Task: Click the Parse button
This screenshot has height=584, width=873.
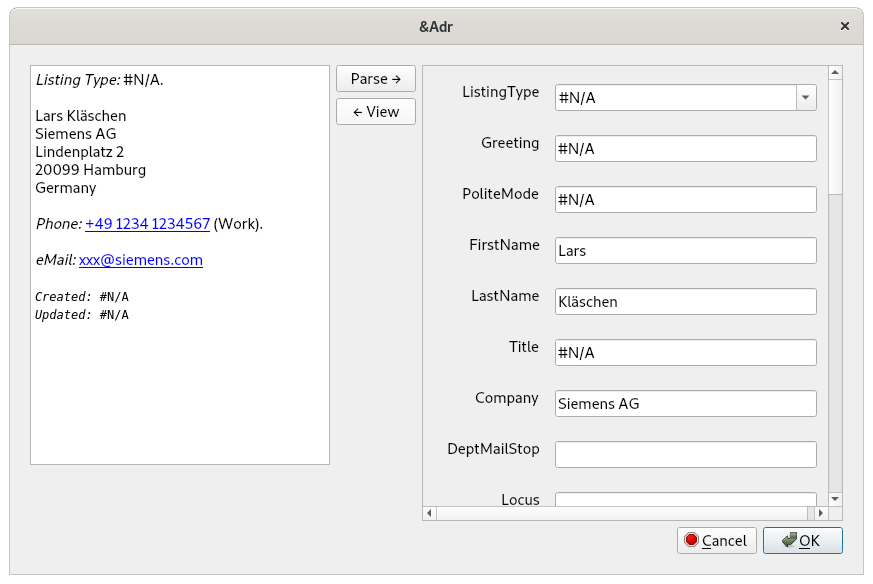Action: click(x=375, y=79)
